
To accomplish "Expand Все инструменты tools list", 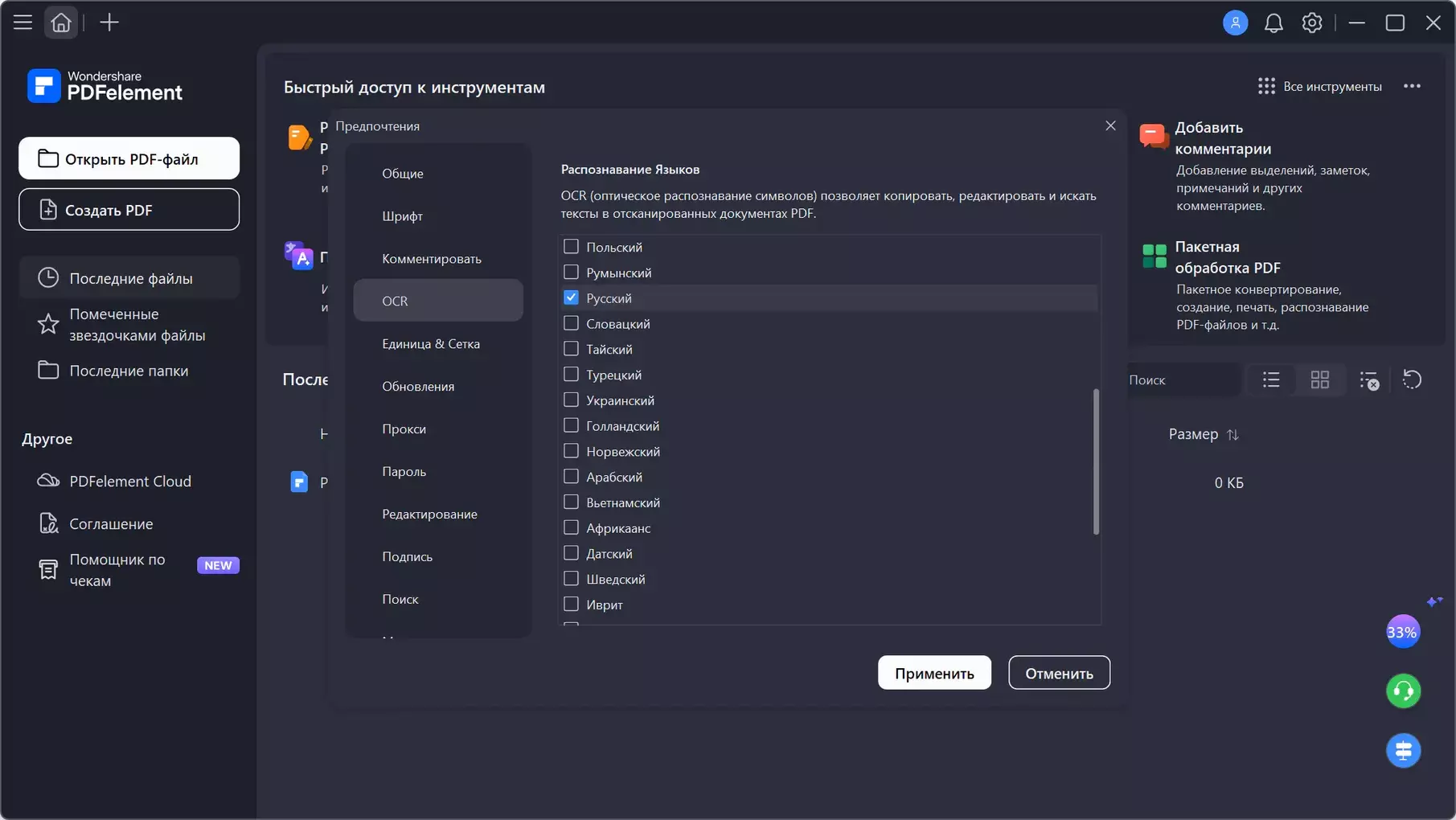I will click(1320, 87).
